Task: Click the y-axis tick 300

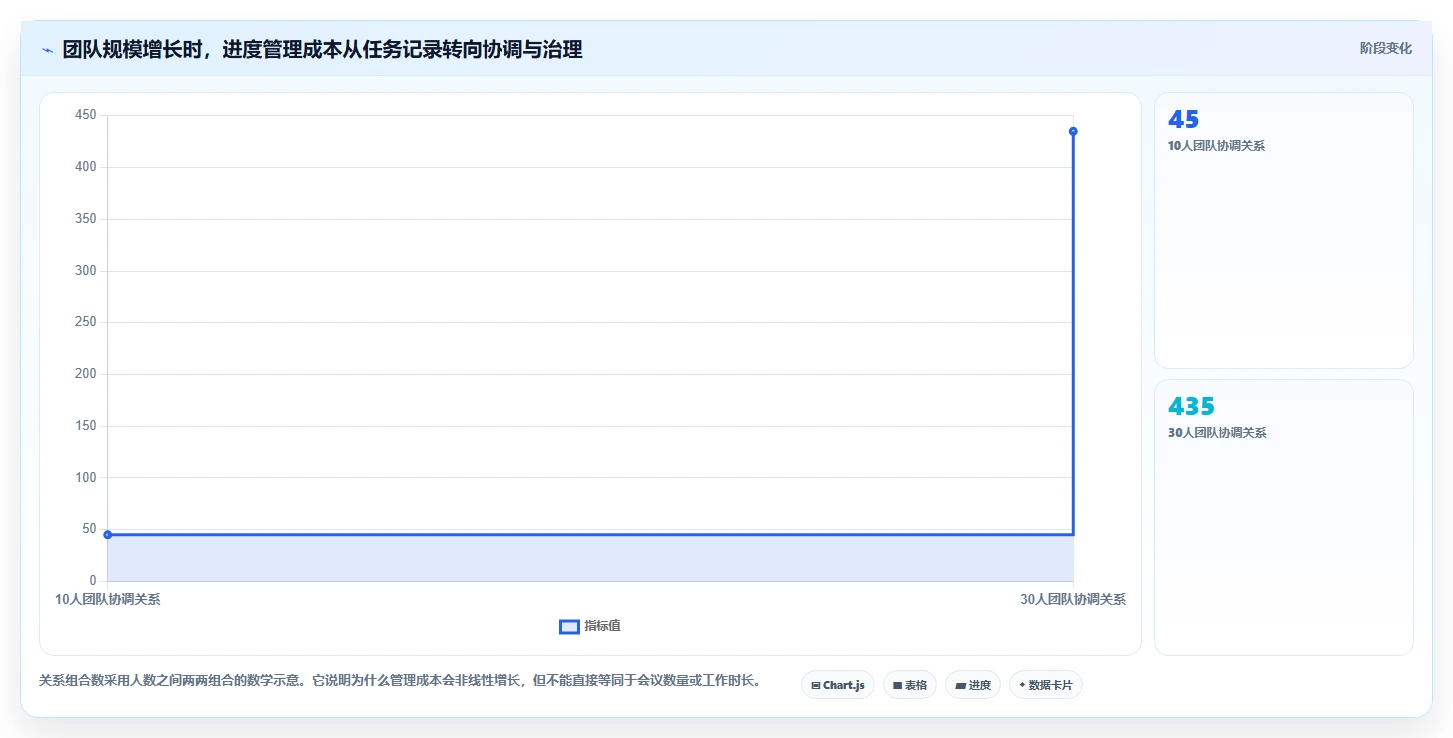Action: 86,270
